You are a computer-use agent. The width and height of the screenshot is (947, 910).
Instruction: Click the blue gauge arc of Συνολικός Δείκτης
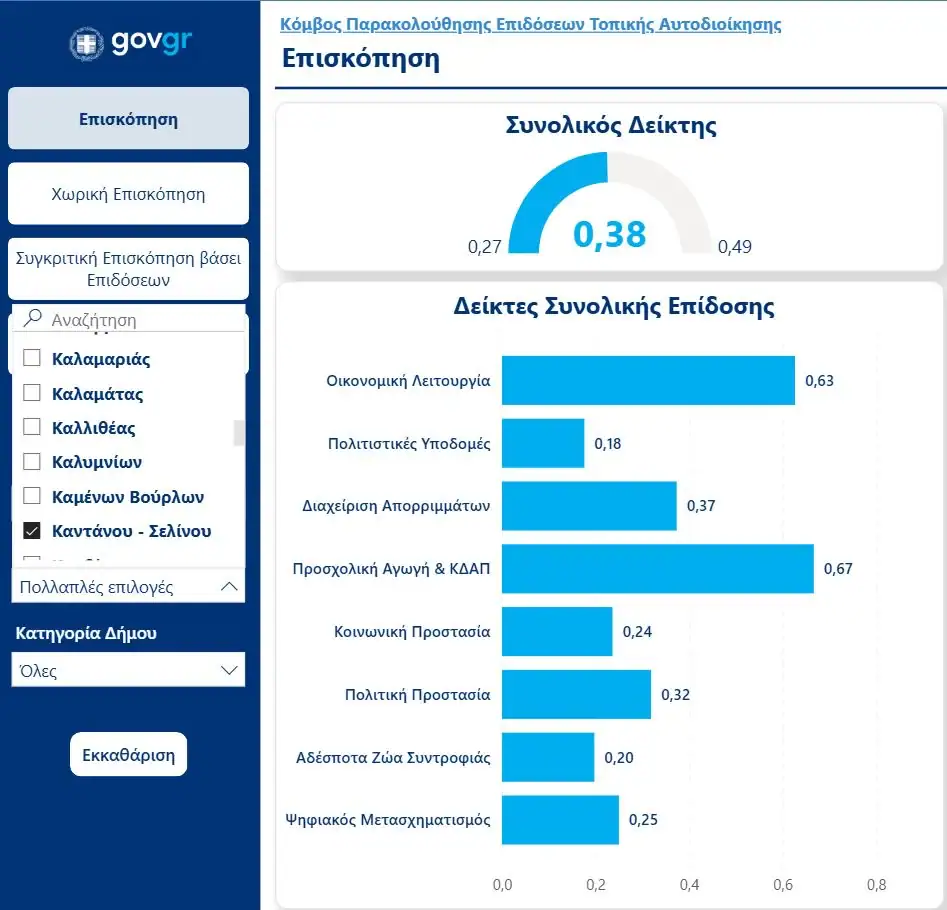point(545,190)
